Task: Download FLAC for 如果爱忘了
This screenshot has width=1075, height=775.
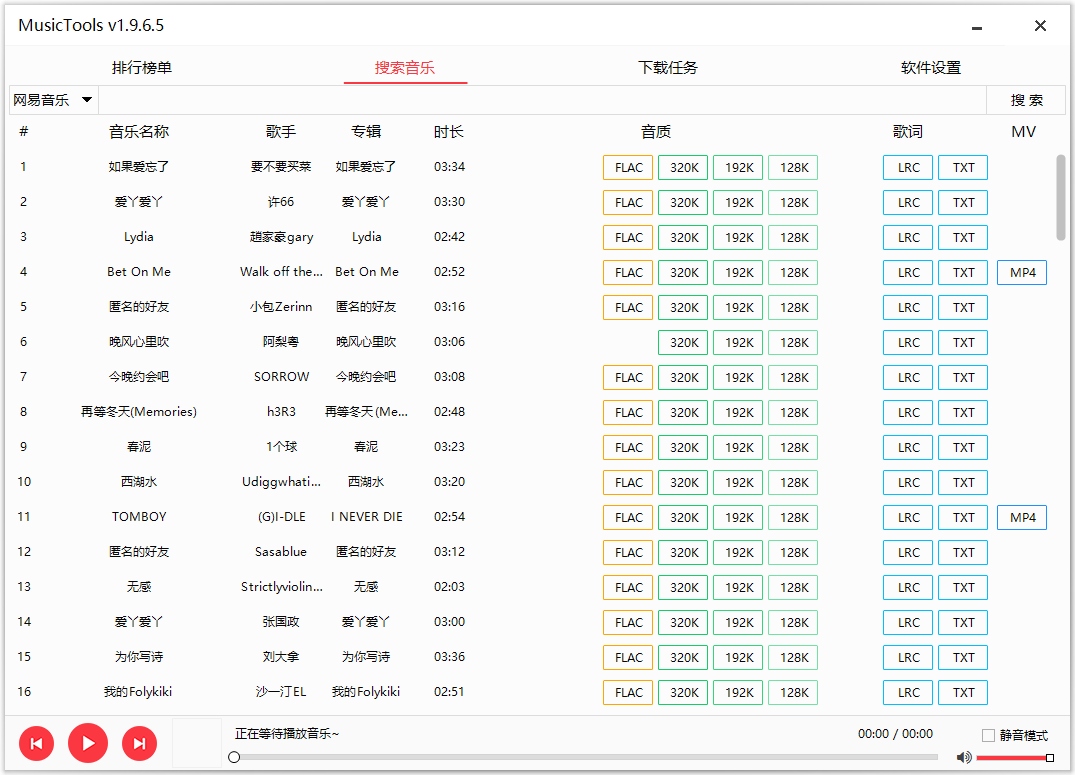Action: tap(627, 167)
